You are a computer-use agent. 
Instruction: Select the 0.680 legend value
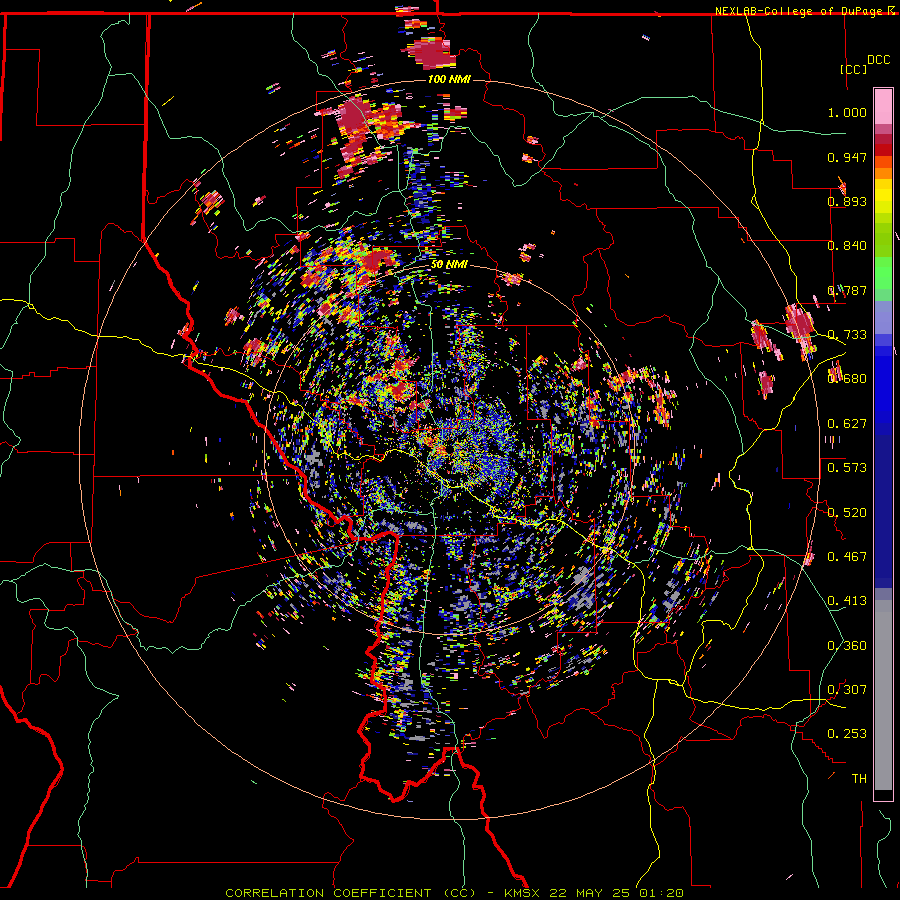(847, 379)
